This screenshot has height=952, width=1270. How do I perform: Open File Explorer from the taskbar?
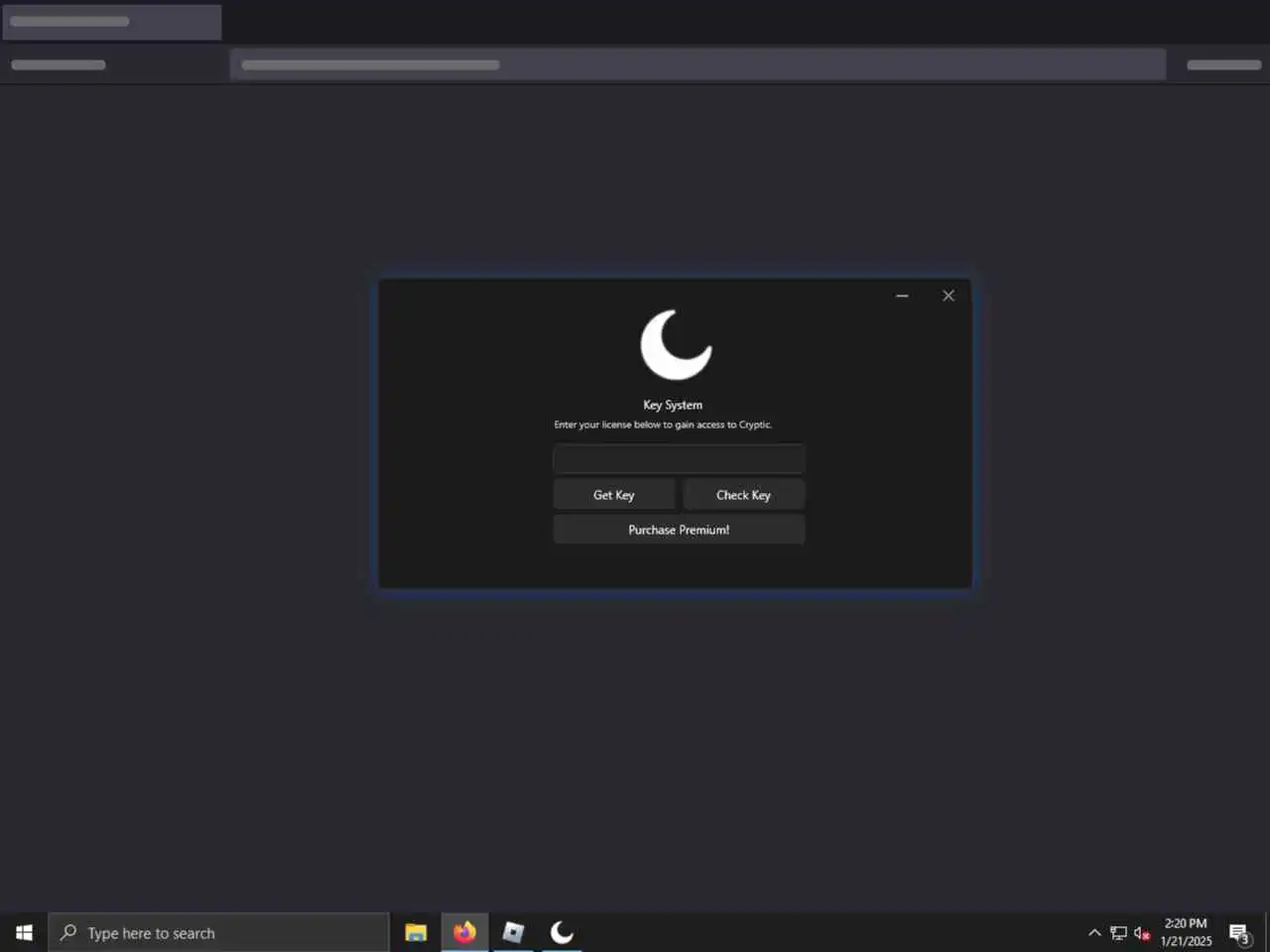[416, 932]
